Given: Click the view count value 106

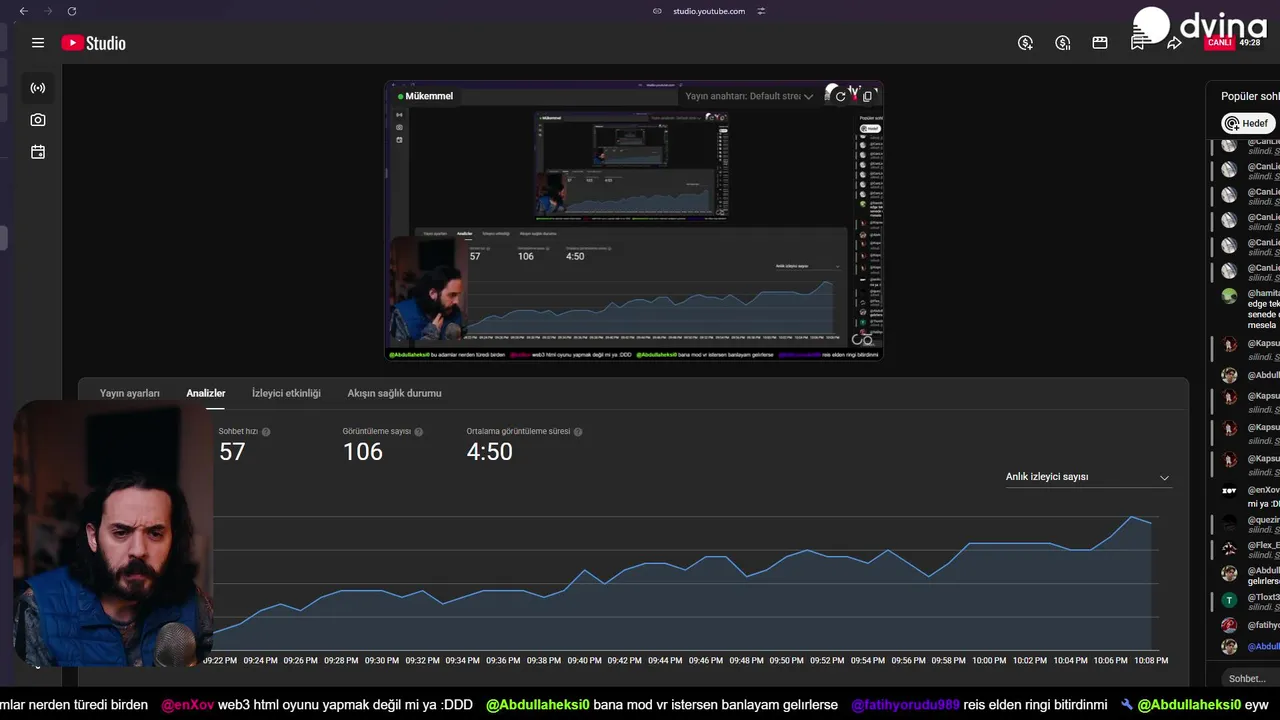Looking at the screenshot, I should pyautogui.click(x=362, y=452).
